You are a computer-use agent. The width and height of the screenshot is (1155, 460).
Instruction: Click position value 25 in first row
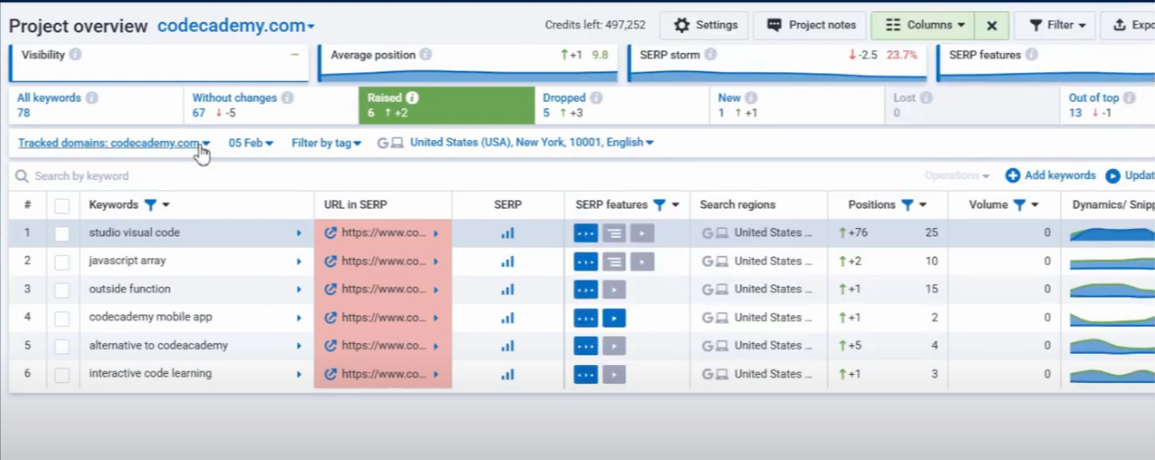(x=931, y=233)
